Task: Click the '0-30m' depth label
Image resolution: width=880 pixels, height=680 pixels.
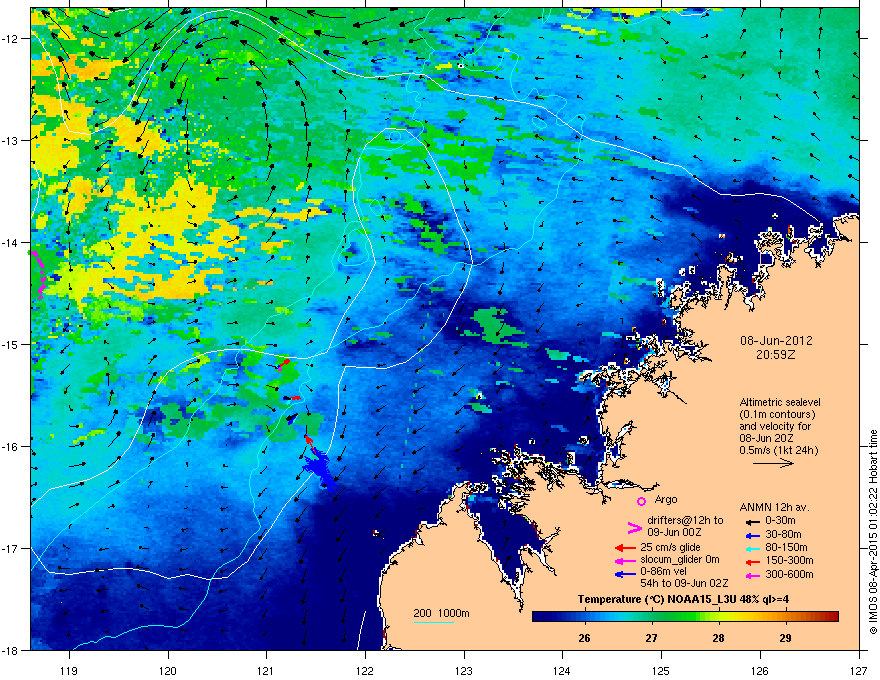Action: 780,521
